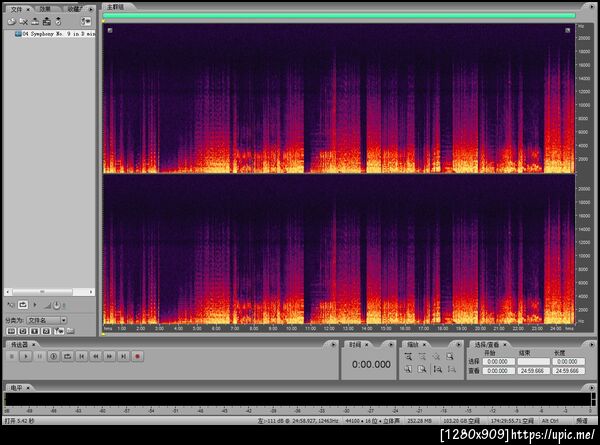Screen dimensions: 600x445
Task: Click the Fast Forward transport button
Action: (109, 357)
